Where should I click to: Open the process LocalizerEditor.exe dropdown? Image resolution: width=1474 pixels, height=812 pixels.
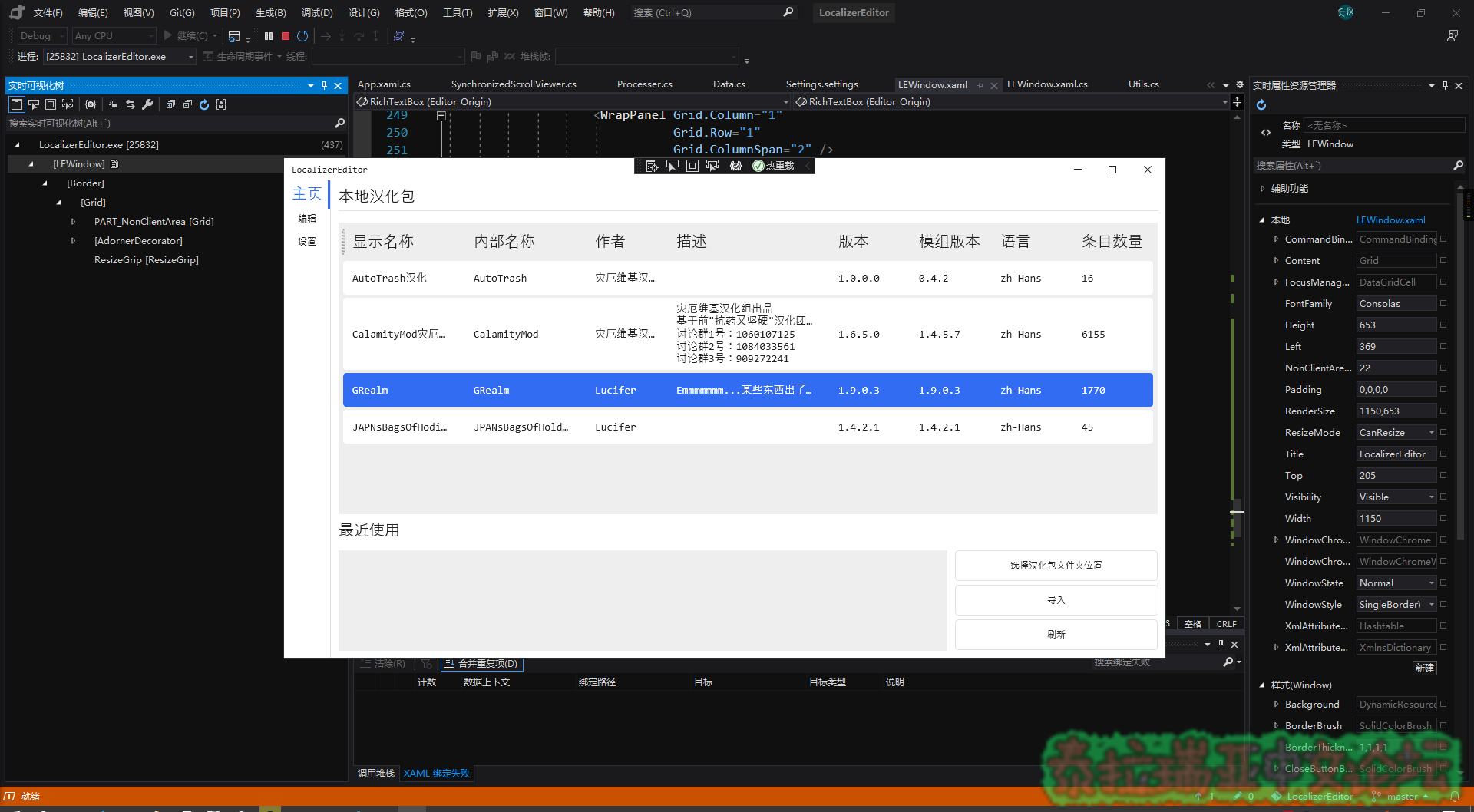point(120,57)
